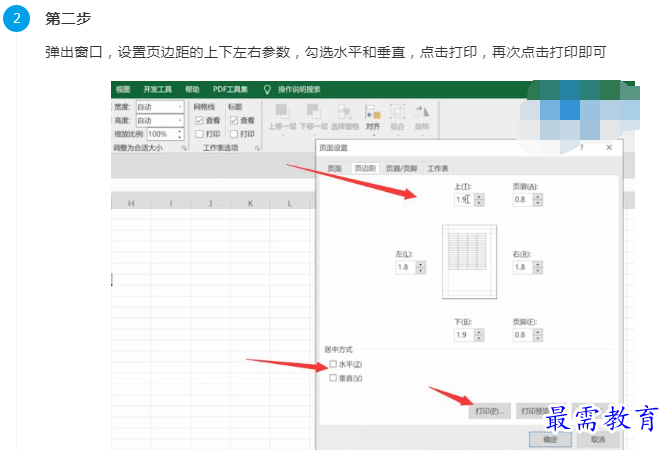
Task: Click the 对齐 (Align) ribbon icon
Action: click(x=373, y=111)
